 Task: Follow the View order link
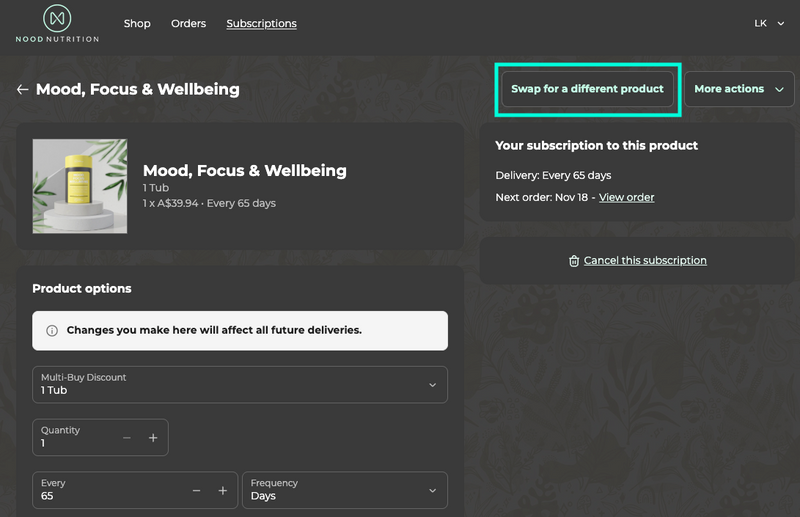[626, 197]
